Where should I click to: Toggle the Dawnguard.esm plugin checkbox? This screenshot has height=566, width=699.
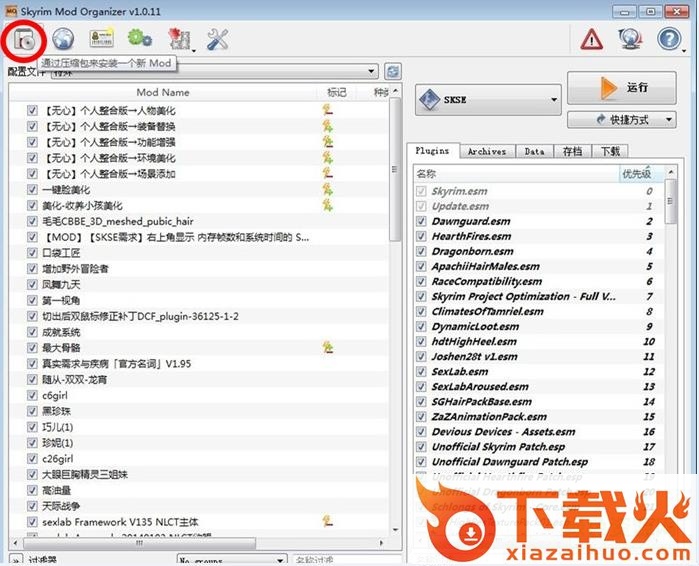[x=421, y=221]
